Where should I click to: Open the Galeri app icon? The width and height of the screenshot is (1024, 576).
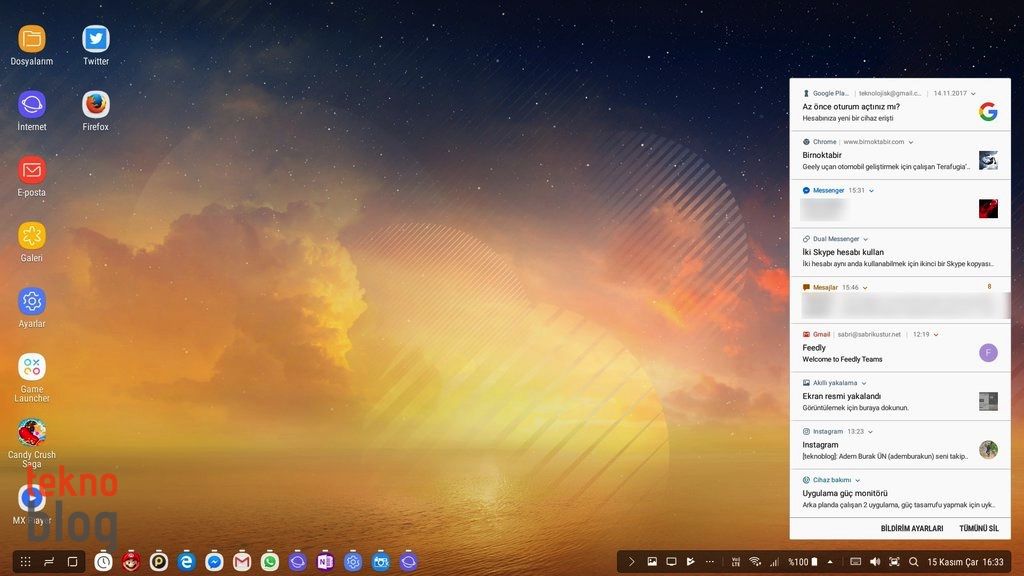click(x=32, y=236)
